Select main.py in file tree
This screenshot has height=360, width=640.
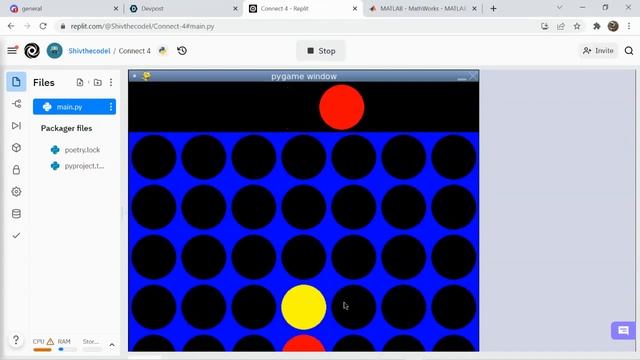74,107
